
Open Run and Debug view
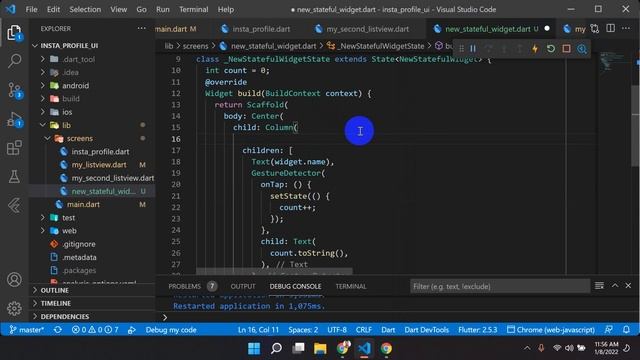[x=14, y=119]
